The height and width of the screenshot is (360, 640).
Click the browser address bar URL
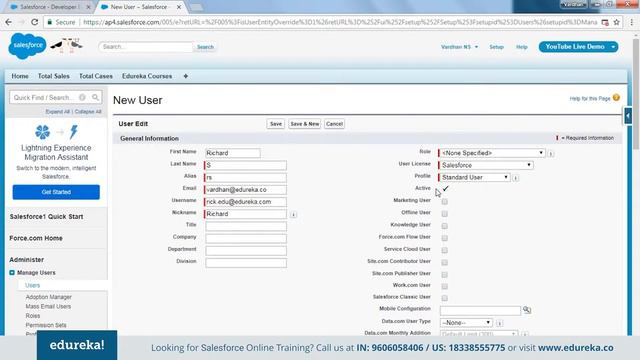point(340,22)
